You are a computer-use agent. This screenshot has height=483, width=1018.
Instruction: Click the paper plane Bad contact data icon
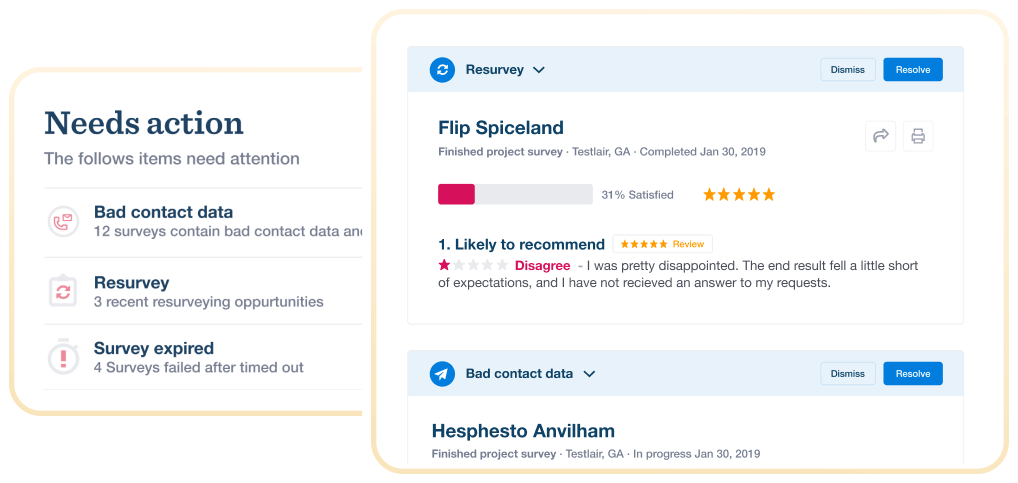click(x=442, y=374)
